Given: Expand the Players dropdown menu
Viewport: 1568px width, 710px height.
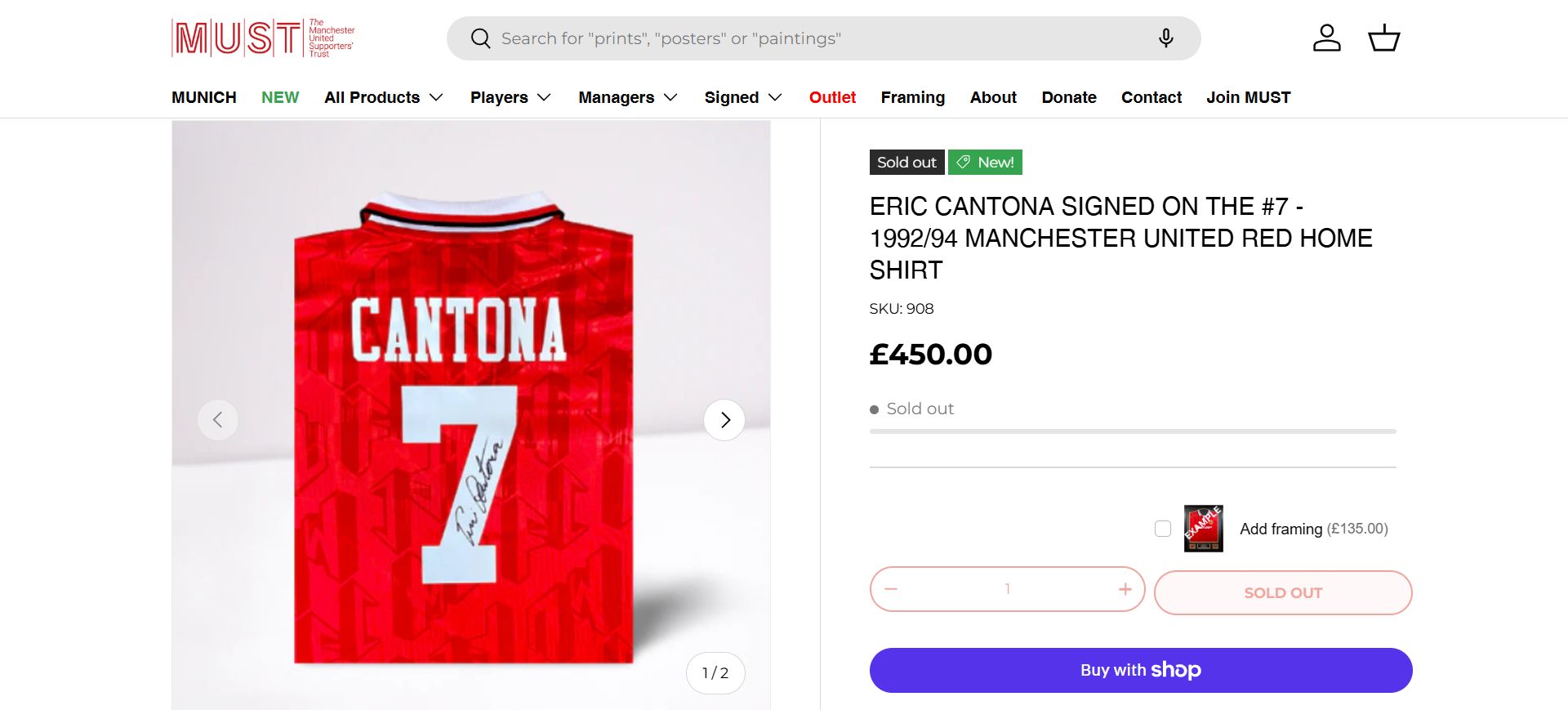Looking at the screenshot, I should point(510,97).
